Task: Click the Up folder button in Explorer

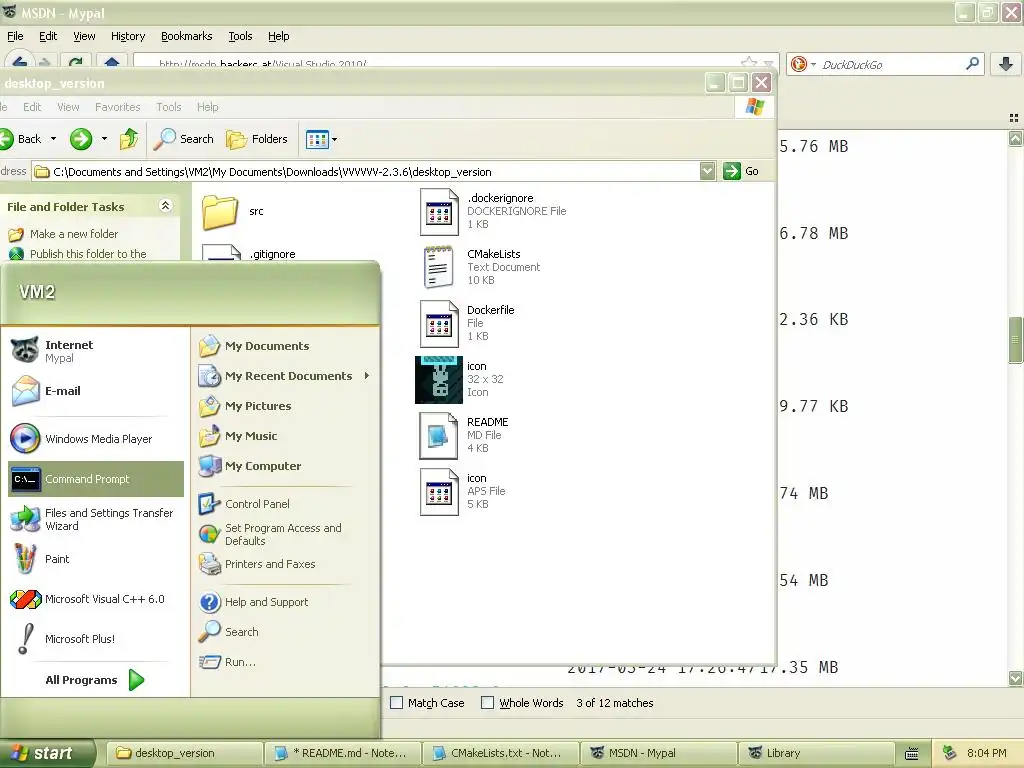Action: pyautogui.click(x=129, y=139)
